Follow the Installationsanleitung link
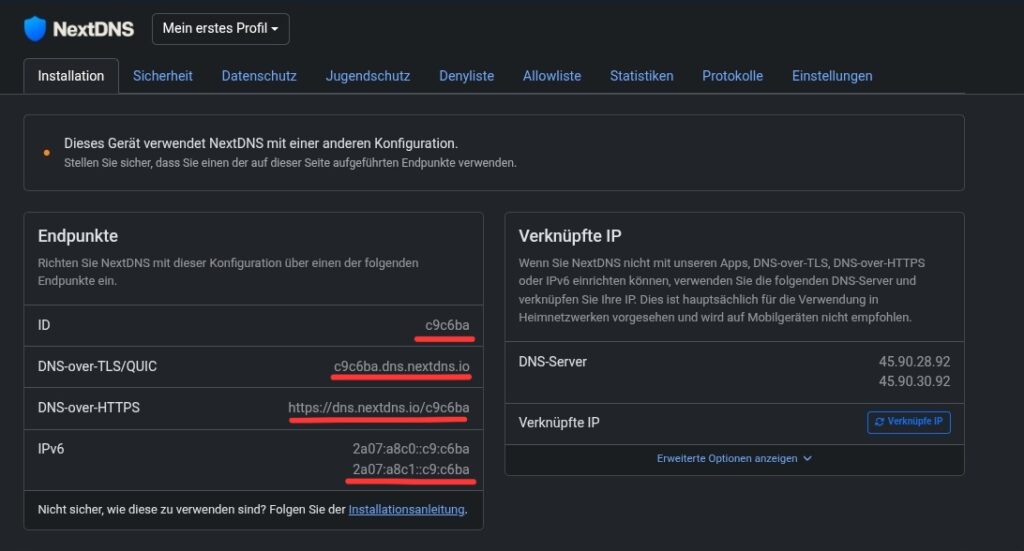Screen dimensions: 1024x551 pyautogui.click(x=406, y=509)
